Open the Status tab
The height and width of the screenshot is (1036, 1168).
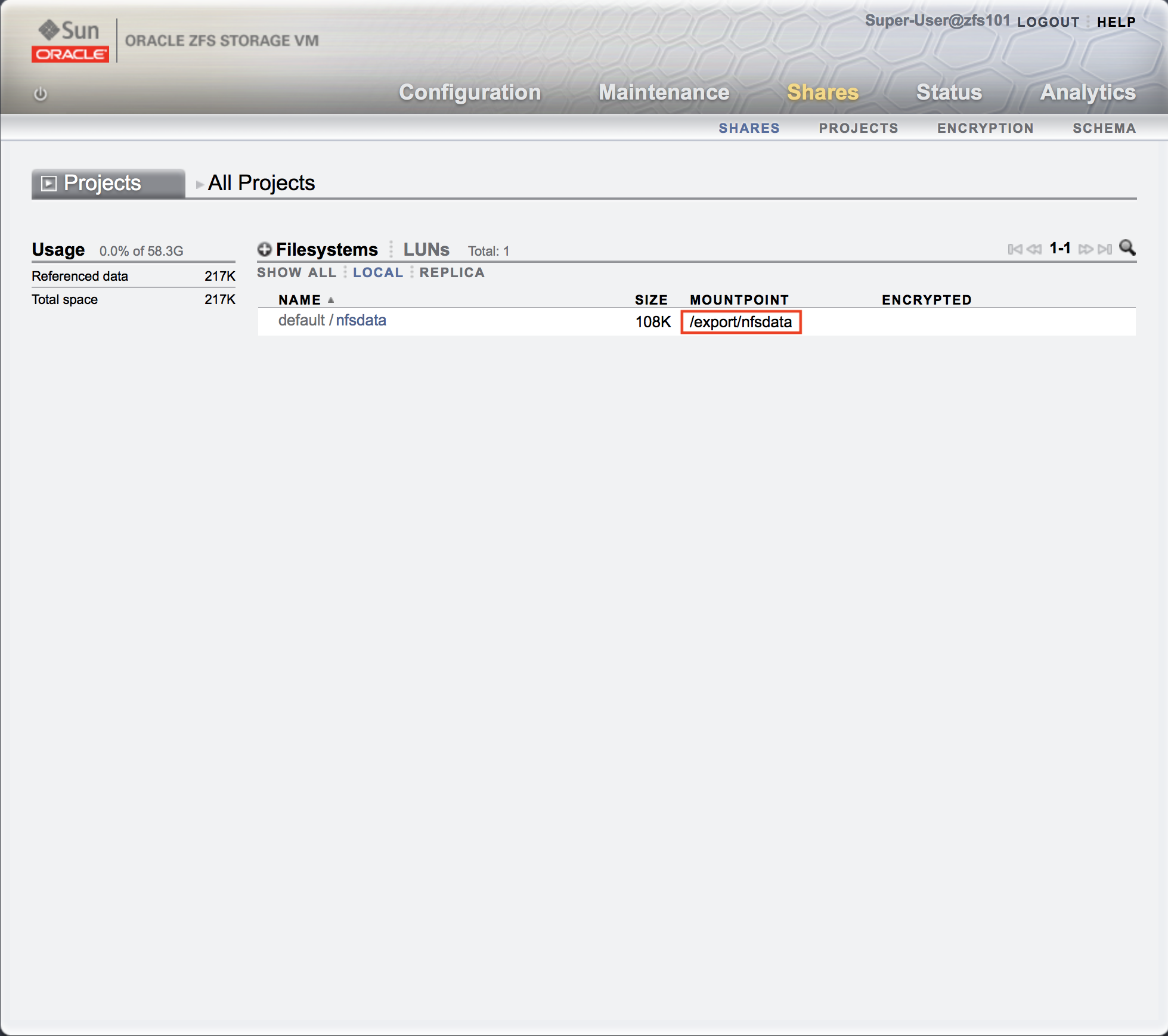949,92
